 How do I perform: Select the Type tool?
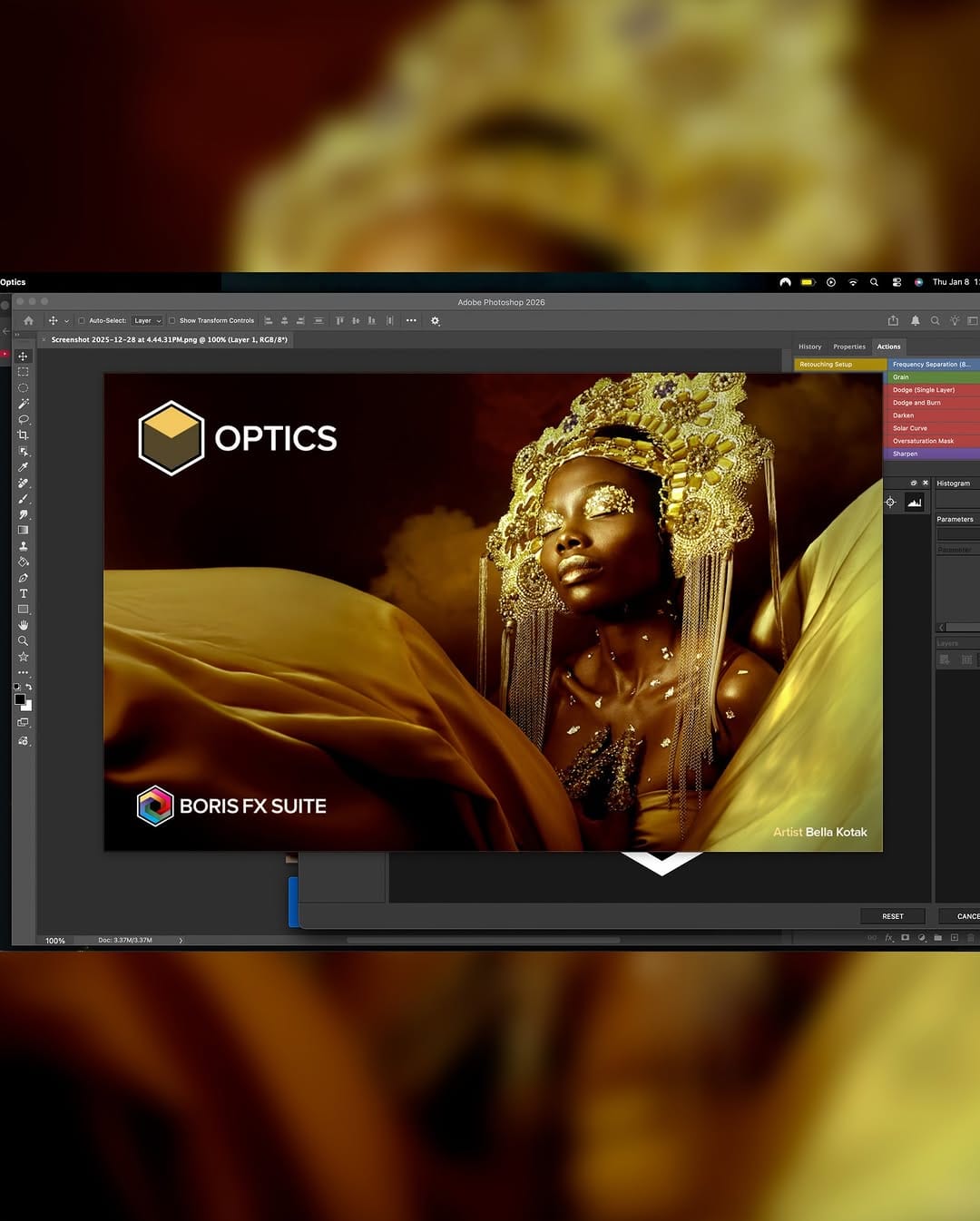coord(24,593)
